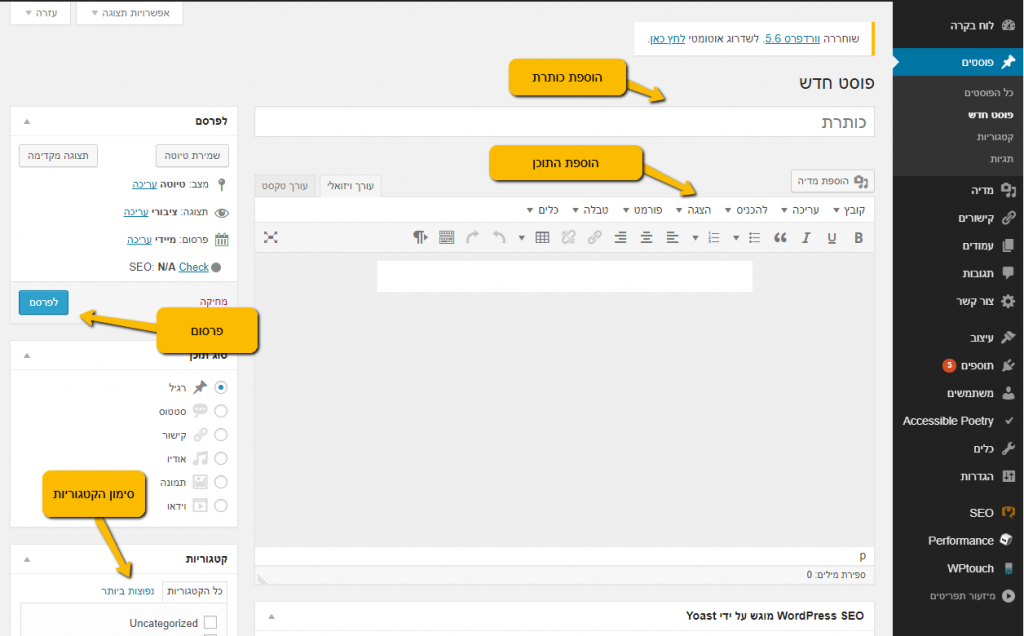Click the blockquote icon in the toolbar
This screenshot has height=636, width=1024.
click(780, 237)
